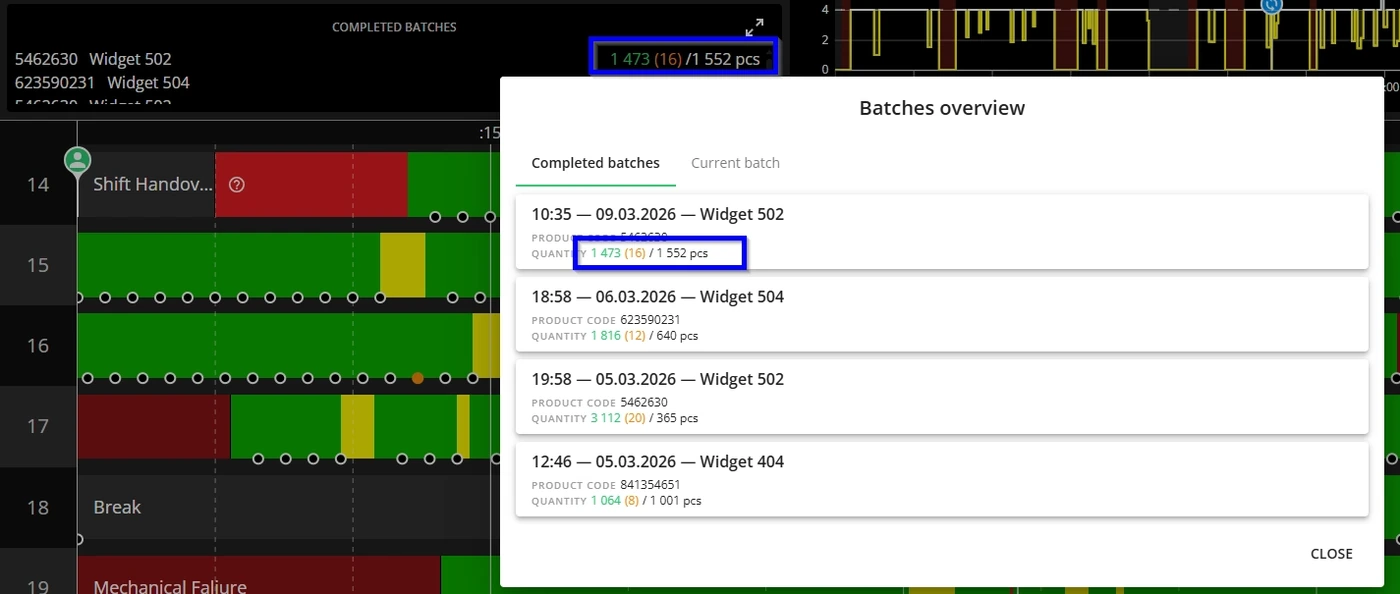This screenshot has width=1400, height=594.
Task: Open the 19:58 — 05.03.2026 — Widget 502 batch
Action: [x=942, y=397]
